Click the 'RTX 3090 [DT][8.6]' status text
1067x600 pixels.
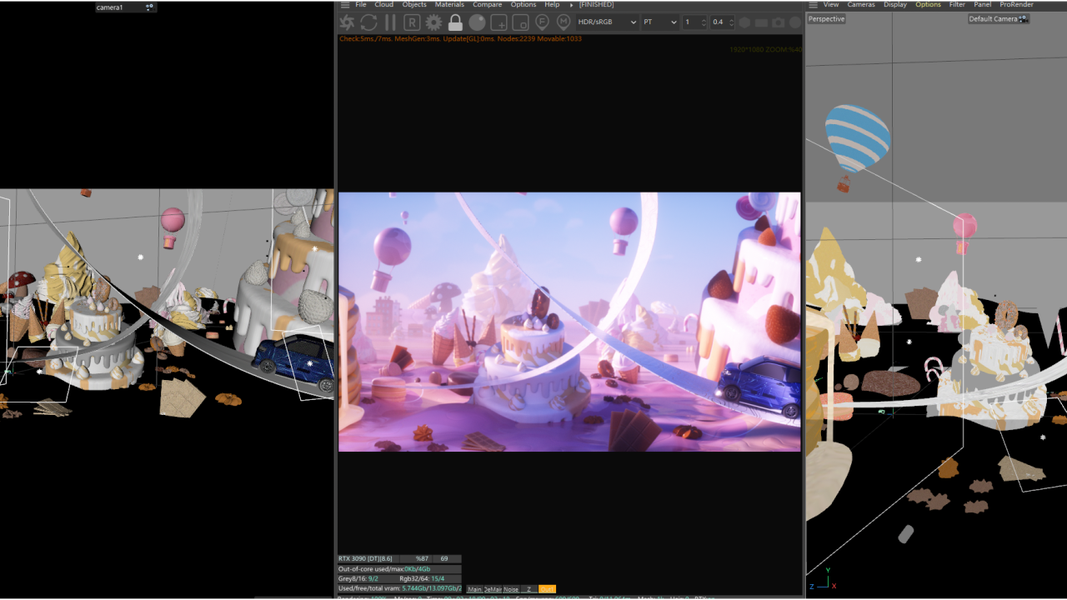pos(365,559)
